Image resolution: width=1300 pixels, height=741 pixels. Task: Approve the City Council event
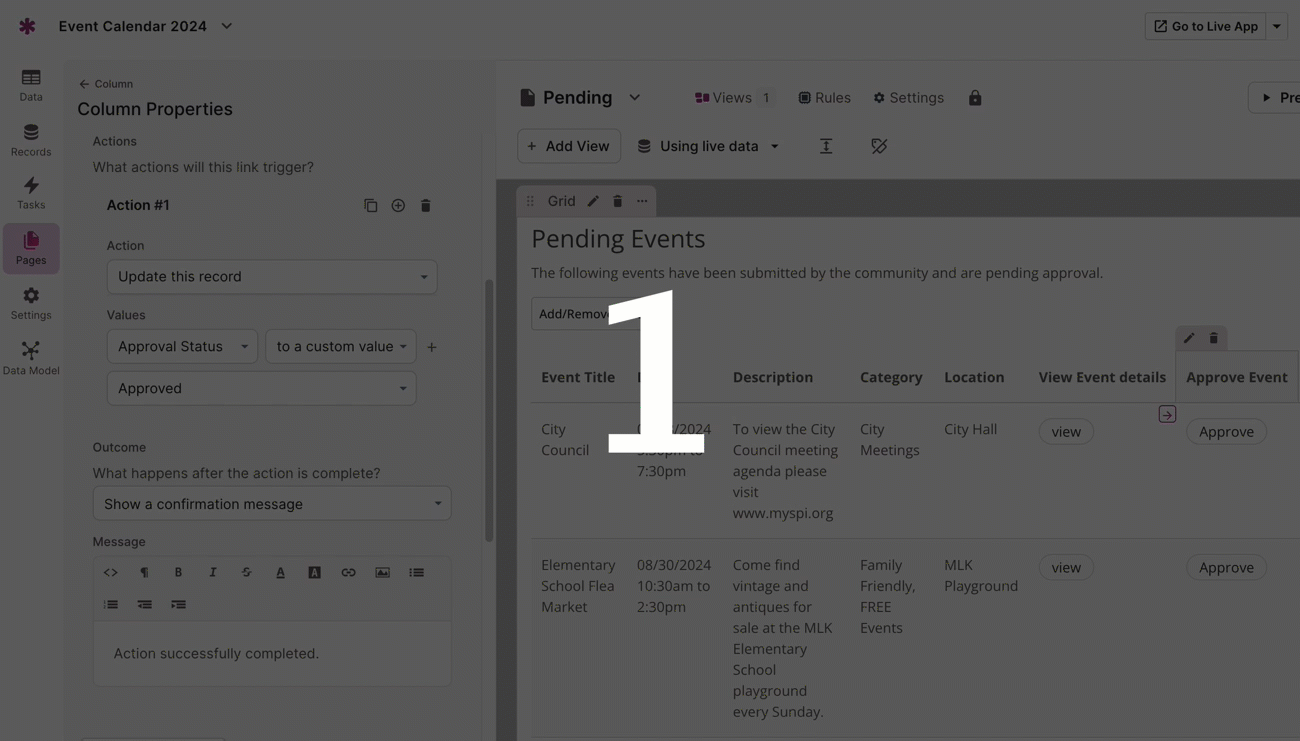(1225, 431)
